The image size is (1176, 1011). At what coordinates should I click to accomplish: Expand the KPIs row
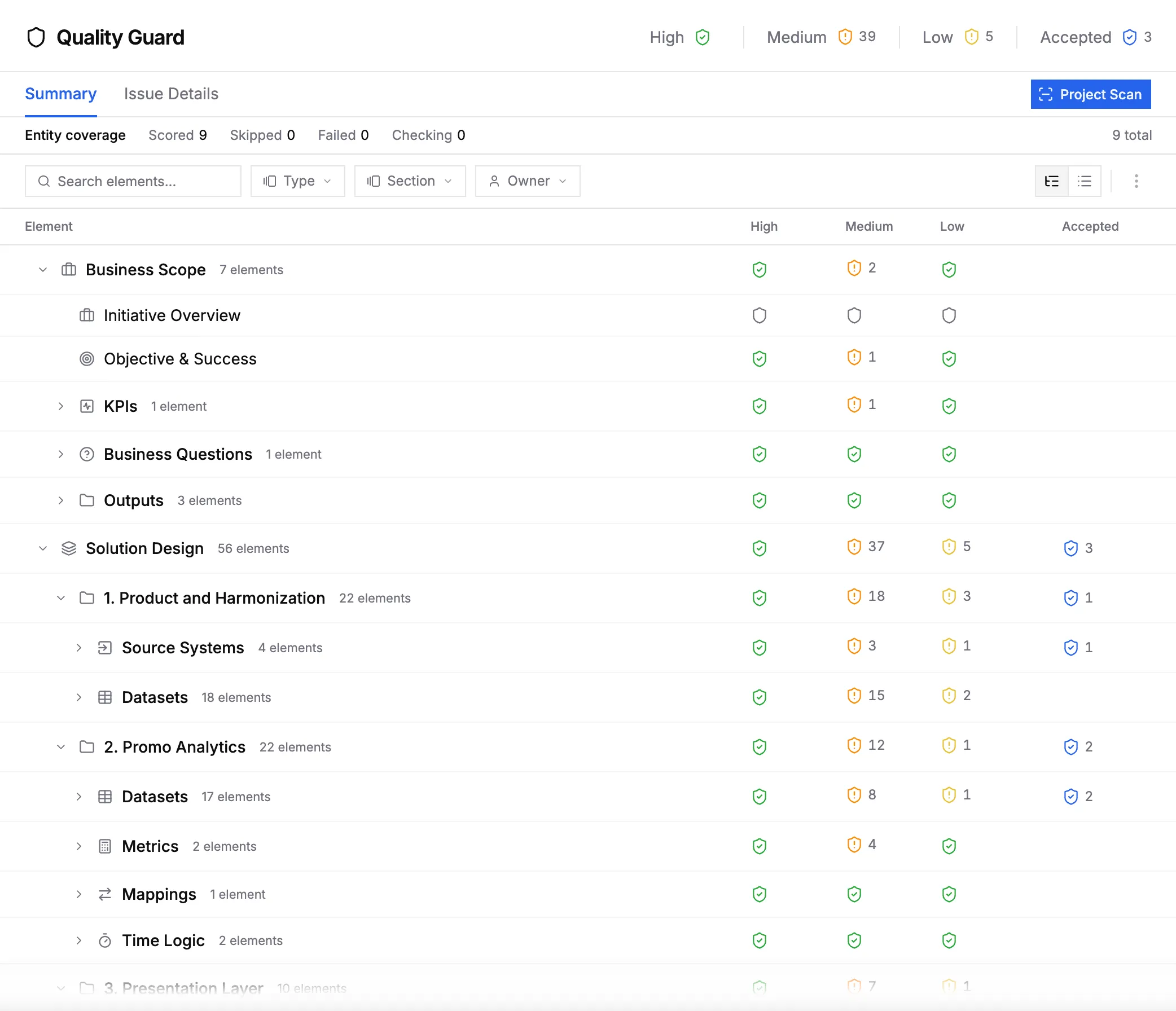[x=61, y=406]
